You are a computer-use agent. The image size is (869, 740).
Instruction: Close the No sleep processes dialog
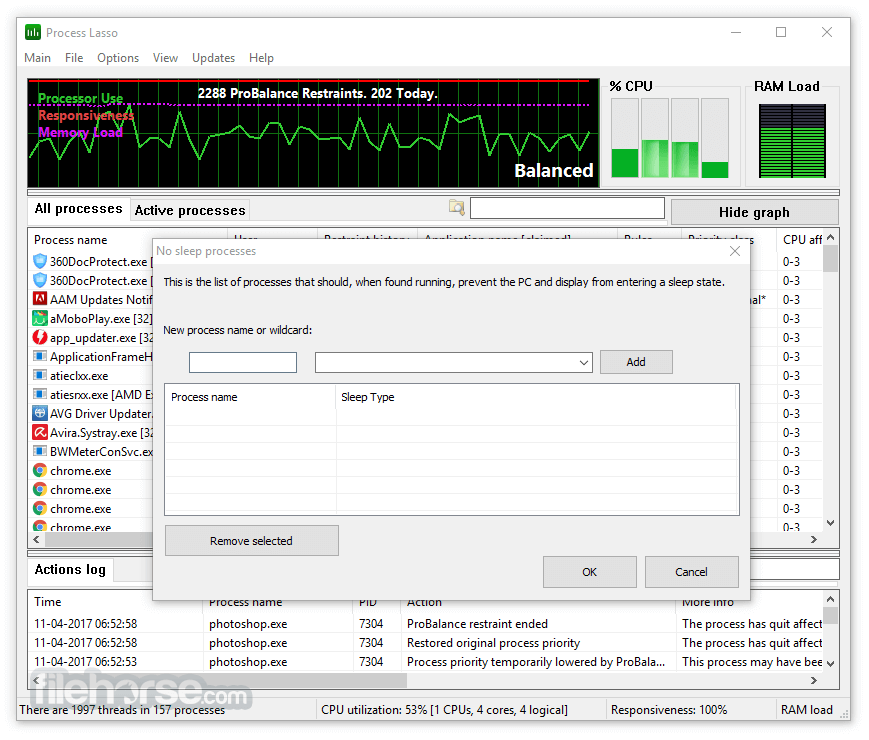point(735,251)
